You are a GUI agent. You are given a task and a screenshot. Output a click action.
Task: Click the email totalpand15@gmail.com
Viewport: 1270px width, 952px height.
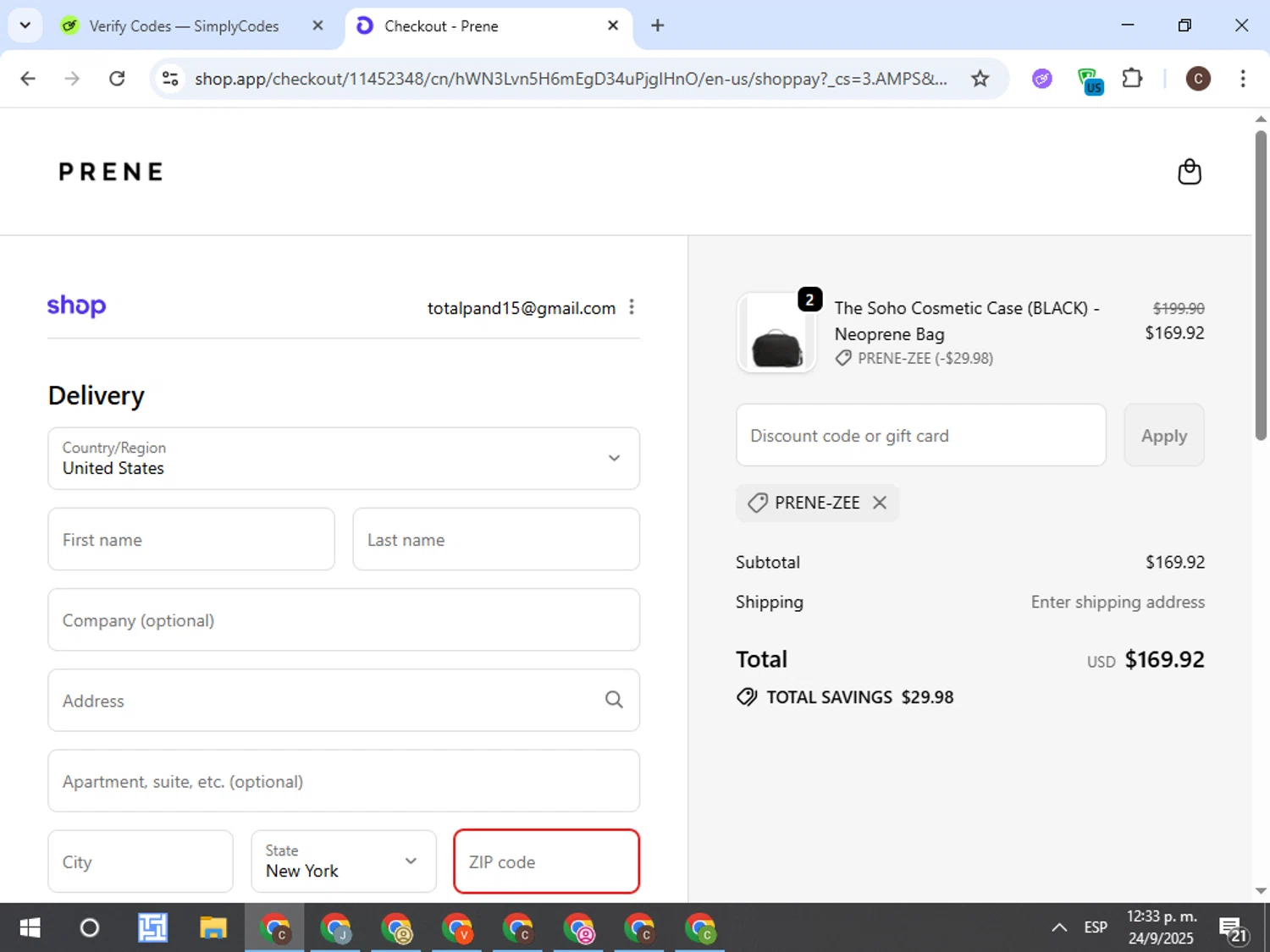[x=522, y=308]
